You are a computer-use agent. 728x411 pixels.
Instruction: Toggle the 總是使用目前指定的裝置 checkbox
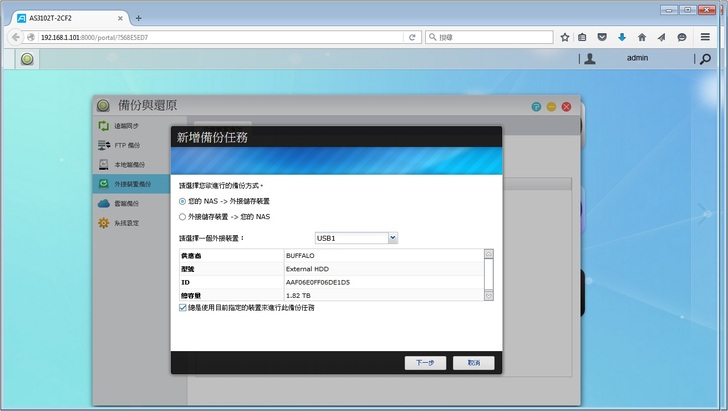182,308
